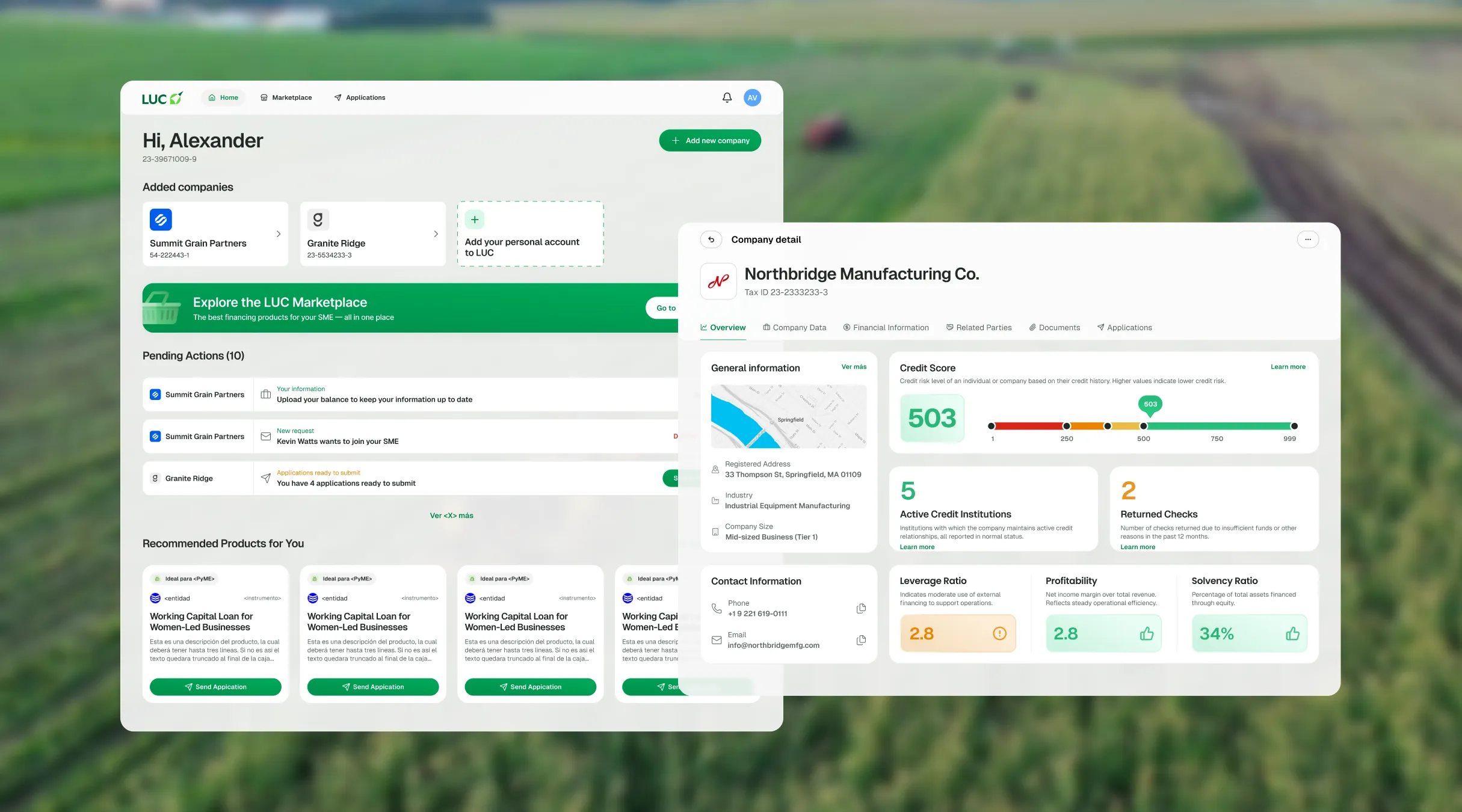Click the plus icon in the personal account card
This screenshot has width=1462, height=812.
coord(475,220)
